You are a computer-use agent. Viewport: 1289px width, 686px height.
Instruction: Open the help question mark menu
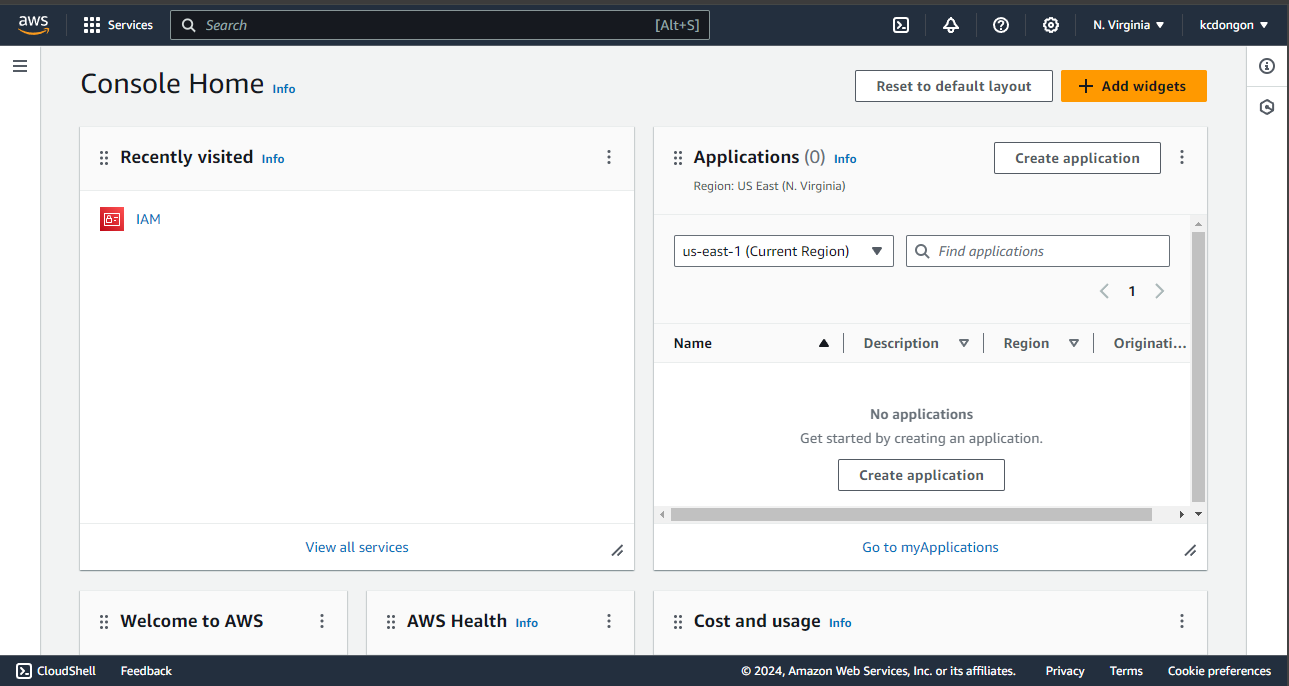(x=1001, y=25)
